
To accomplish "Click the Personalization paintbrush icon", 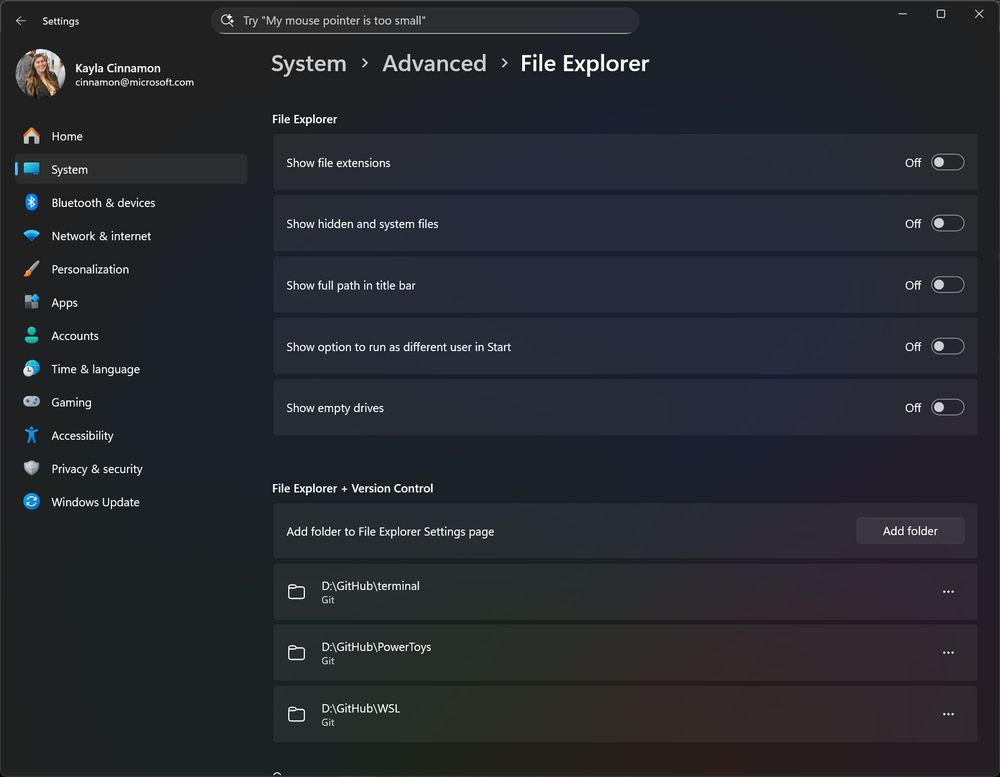I will click(x=31, y=269).
